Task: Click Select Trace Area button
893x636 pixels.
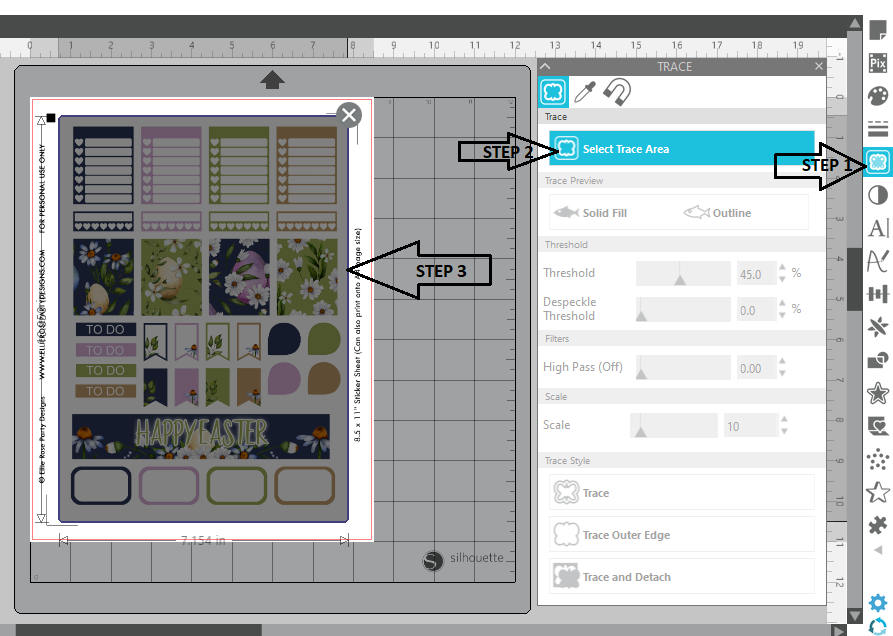Action: 682,149
